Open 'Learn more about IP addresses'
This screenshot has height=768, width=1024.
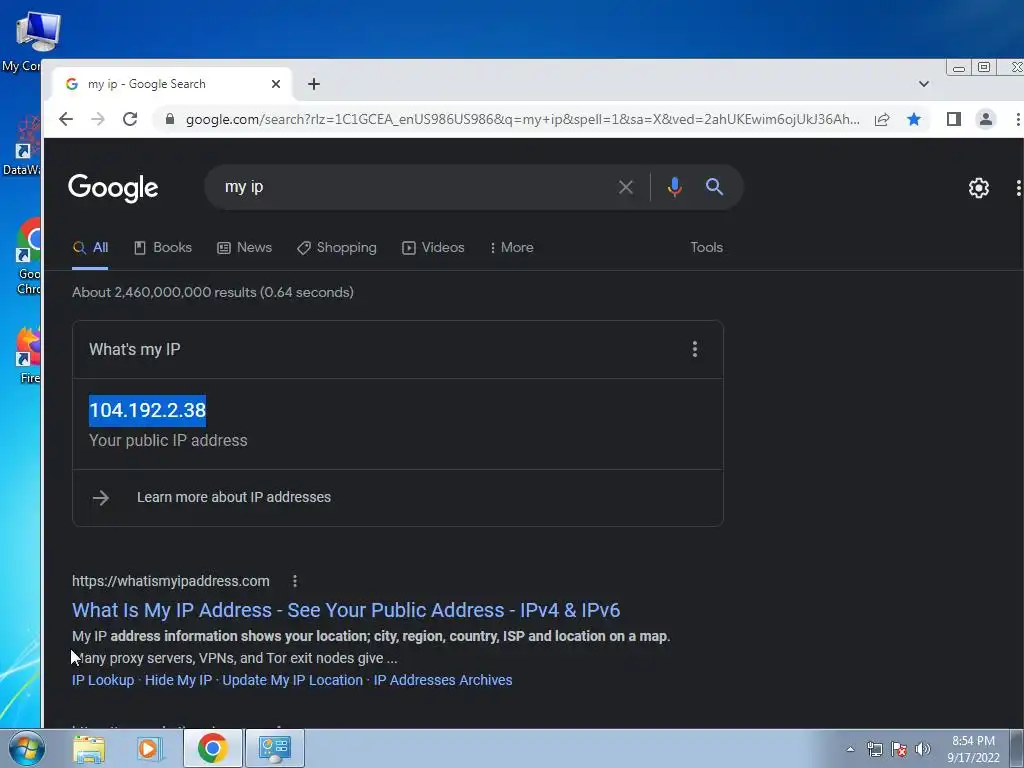pyautogui.click(x=234, y=497)
